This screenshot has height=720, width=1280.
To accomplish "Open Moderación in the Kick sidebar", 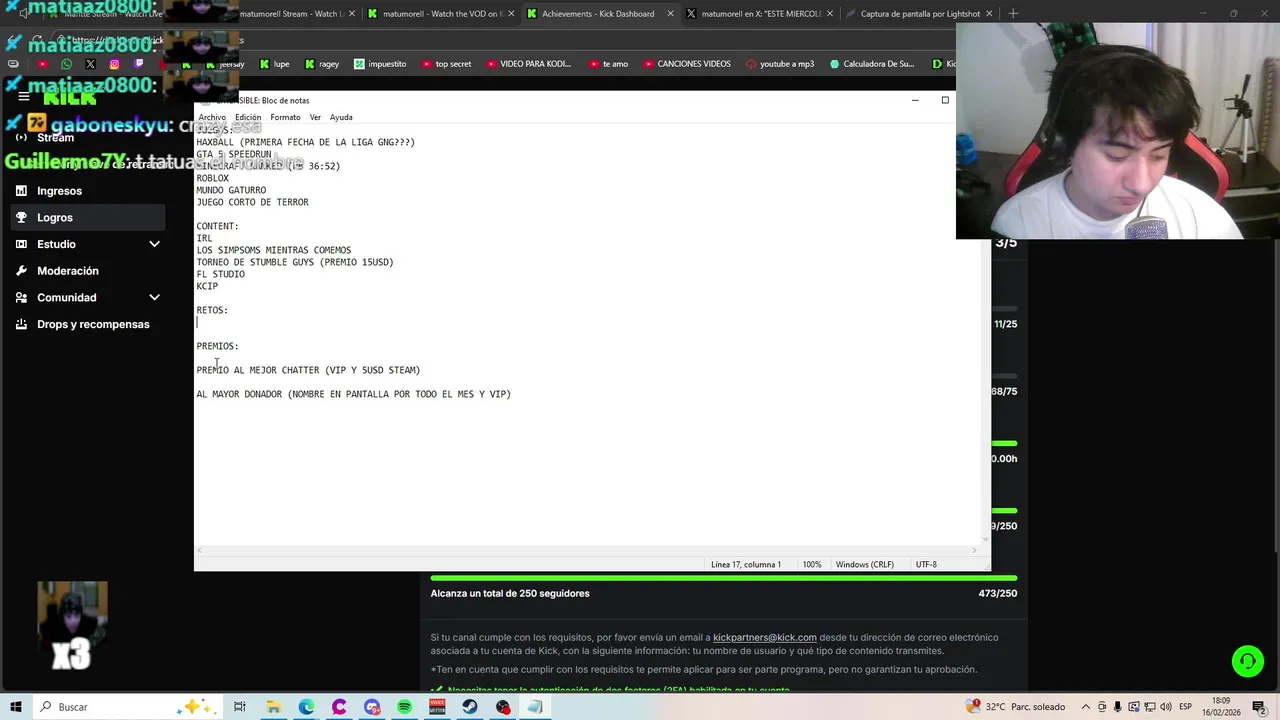I will pos(88,271).
